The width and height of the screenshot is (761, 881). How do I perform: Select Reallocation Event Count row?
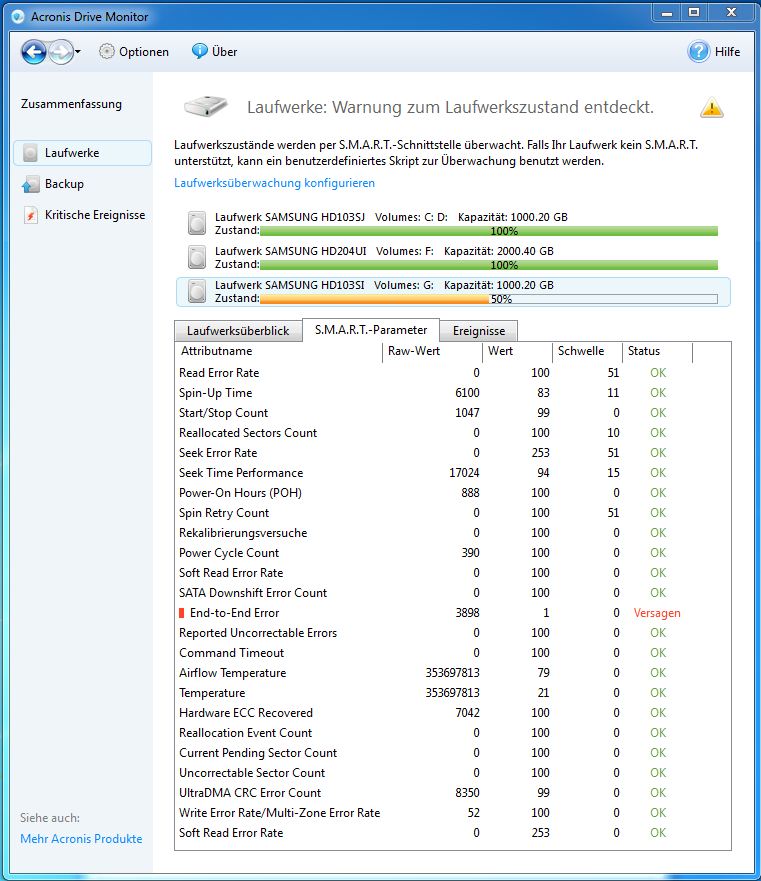pyautogui.click(x=453, y=733)
